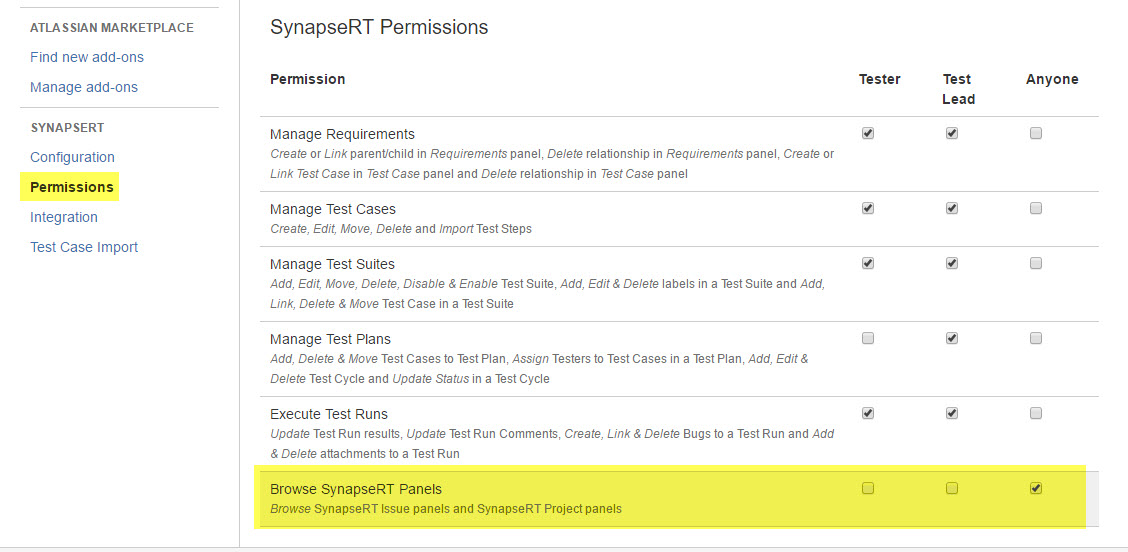Check Anyone for Manage Requirements
The image size is (1128, 552).
coord(1036,133)
